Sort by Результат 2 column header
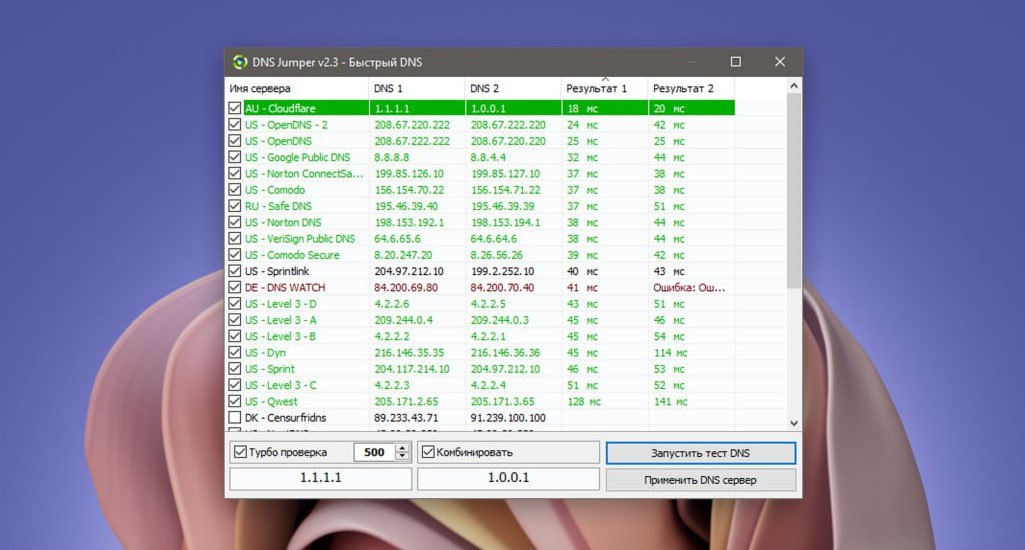The height and width of the screenshot is (550, 1025). [692, 88]
